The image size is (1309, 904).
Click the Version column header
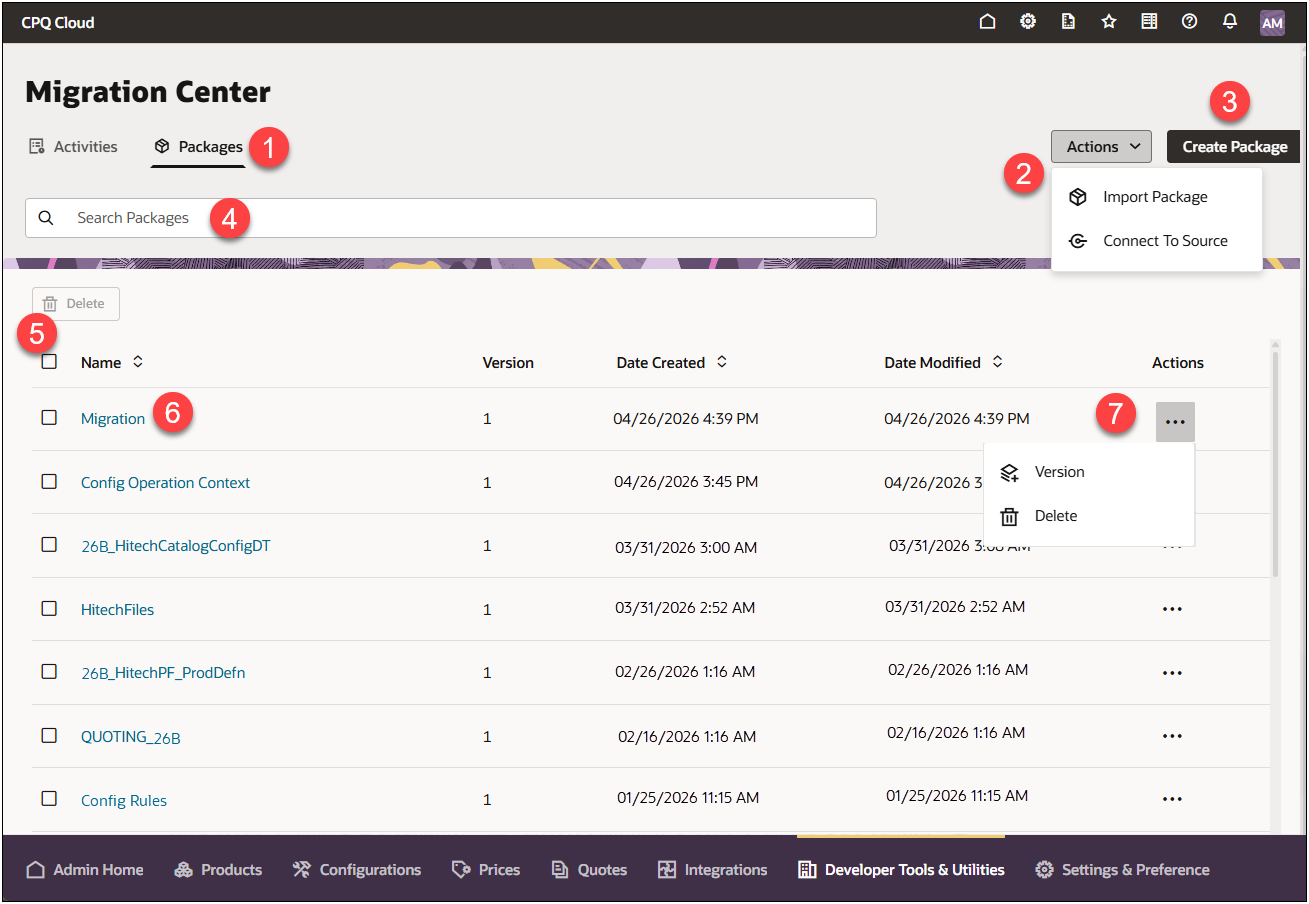click(508, 362)
